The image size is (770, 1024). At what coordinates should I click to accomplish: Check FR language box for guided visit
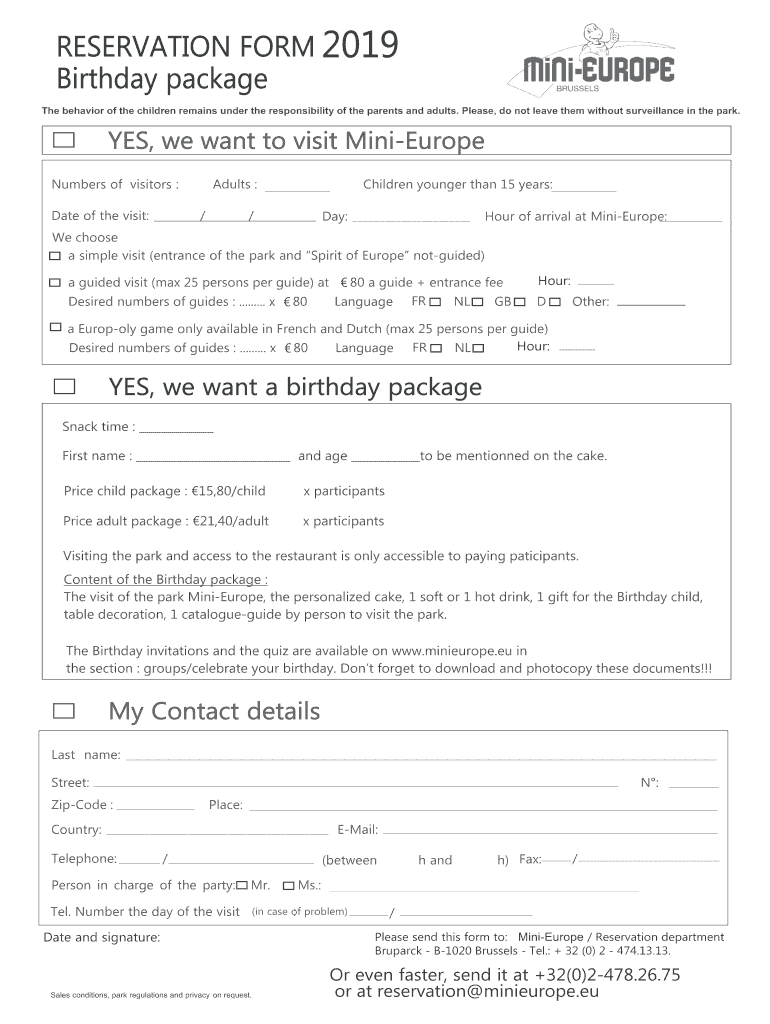click(435, 302)
